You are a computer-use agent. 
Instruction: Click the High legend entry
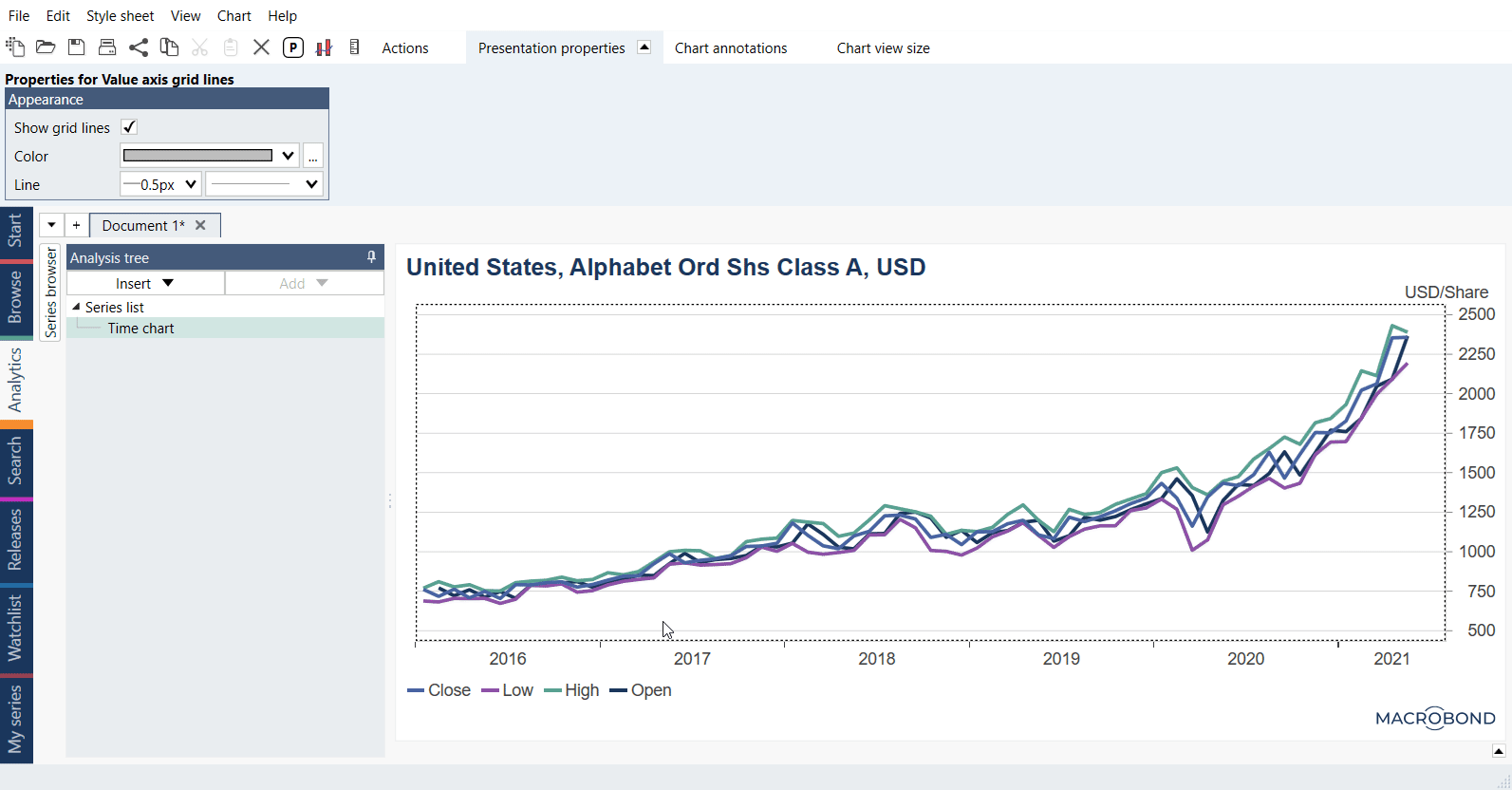coord(572,690)
